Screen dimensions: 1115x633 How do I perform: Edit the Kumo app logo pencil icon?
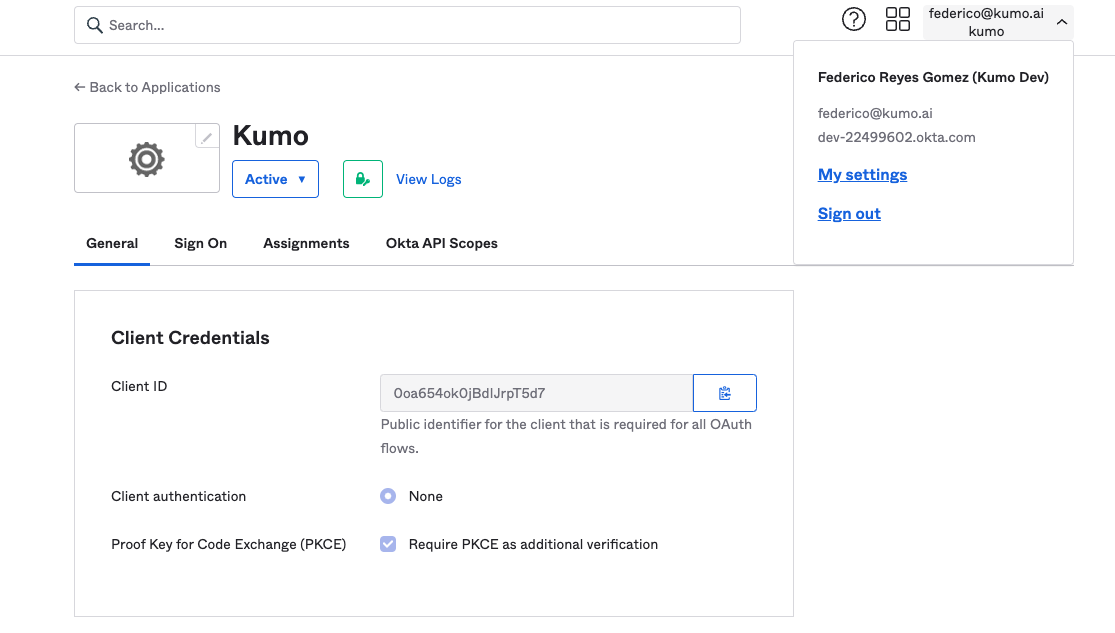[x=206, y=137]
